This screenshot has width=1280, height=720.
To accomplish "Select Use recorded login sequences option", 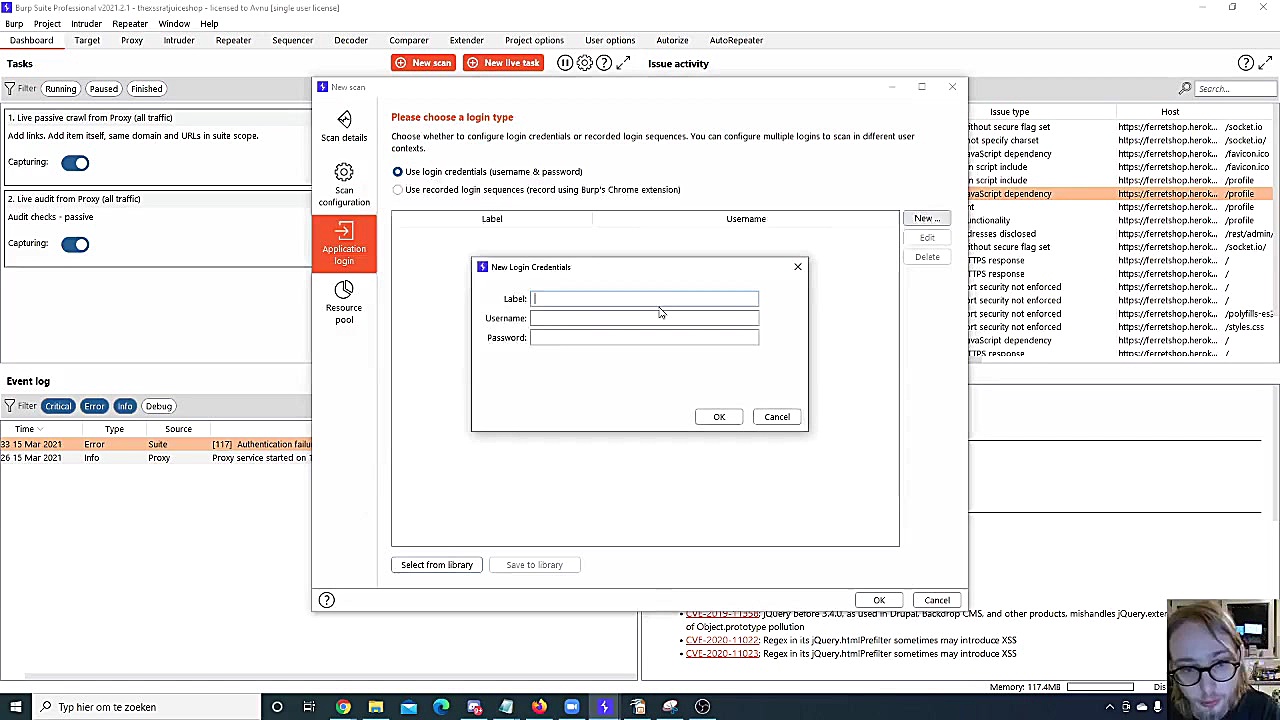I will (x=398, y=190).
